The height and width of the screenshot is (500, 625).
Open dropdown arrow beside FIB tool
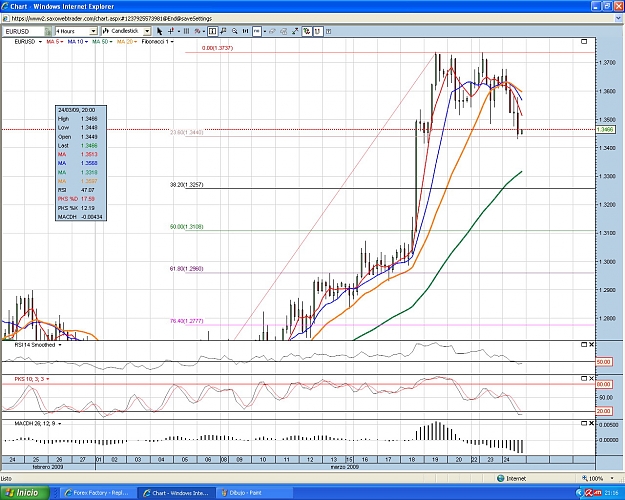(x=263, y=31)
